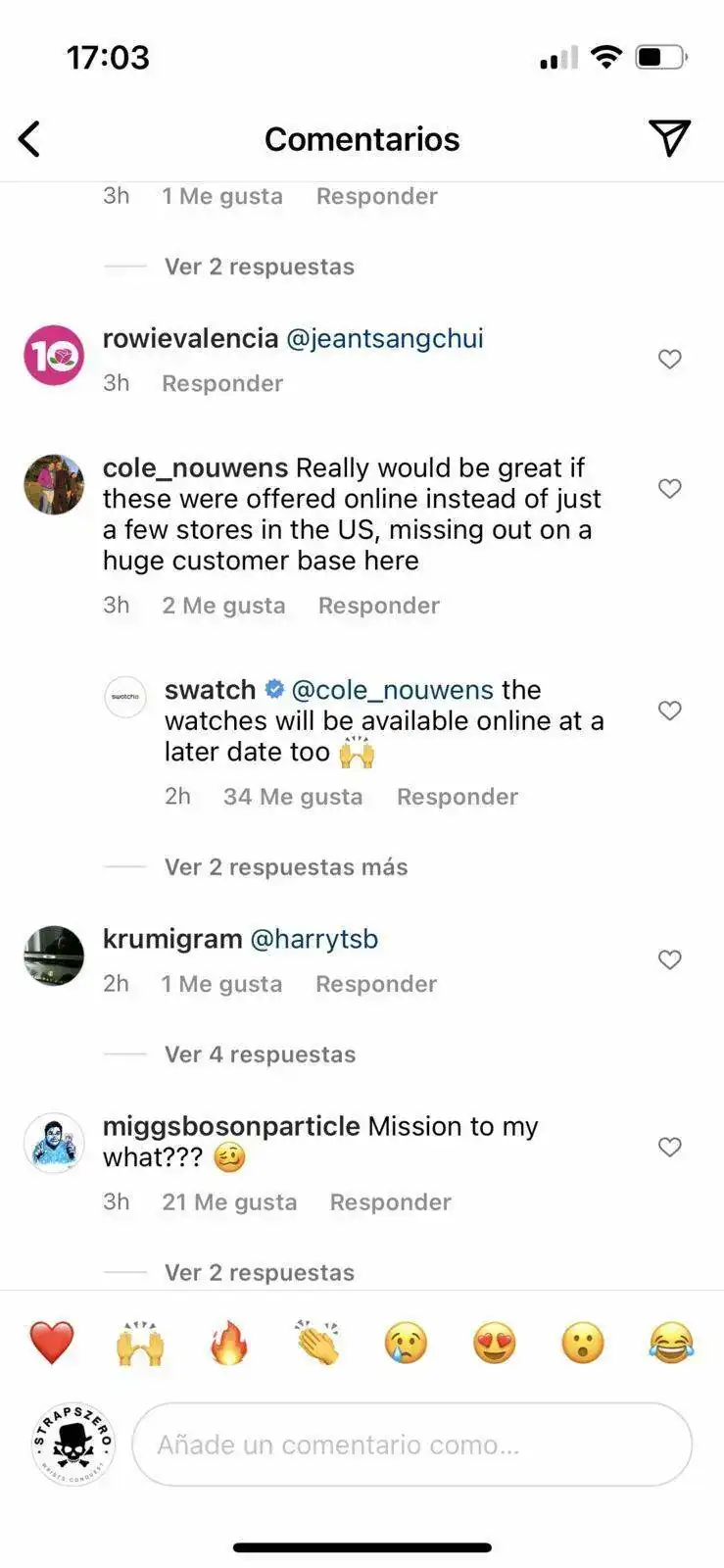Image resolution: width=724 pixels, height=1568 pixels.
Task: Expand 'Ver 2 respuestas' under miggsbosonparticle comment
Action: [259, 1272]
